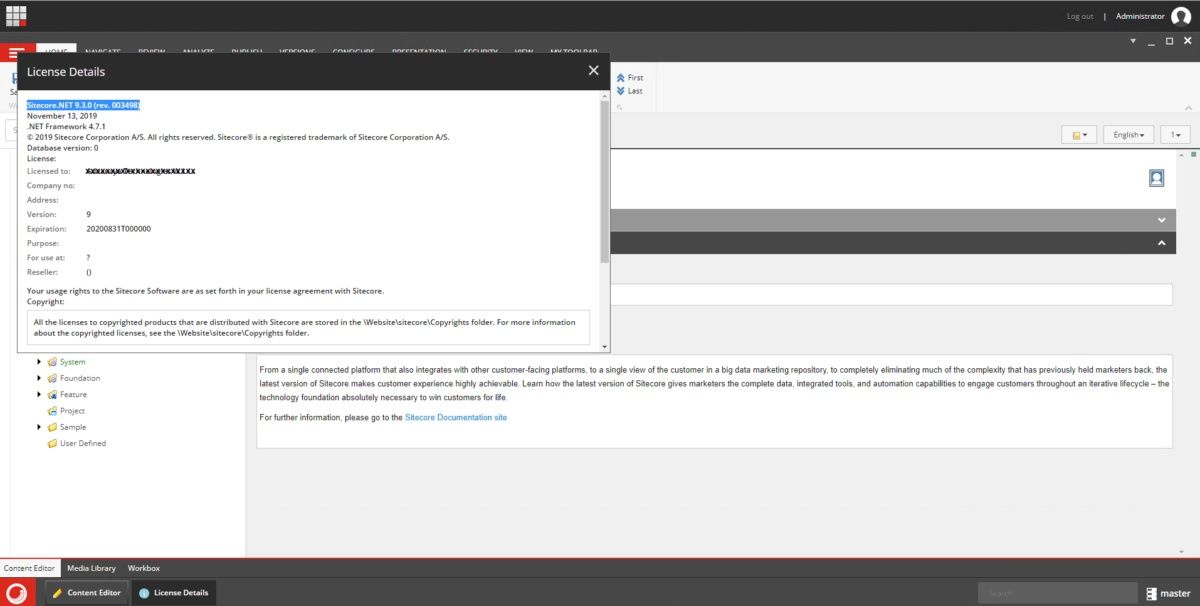
Task: Select the Foundation tree item label
Action: tap(80, 378)
